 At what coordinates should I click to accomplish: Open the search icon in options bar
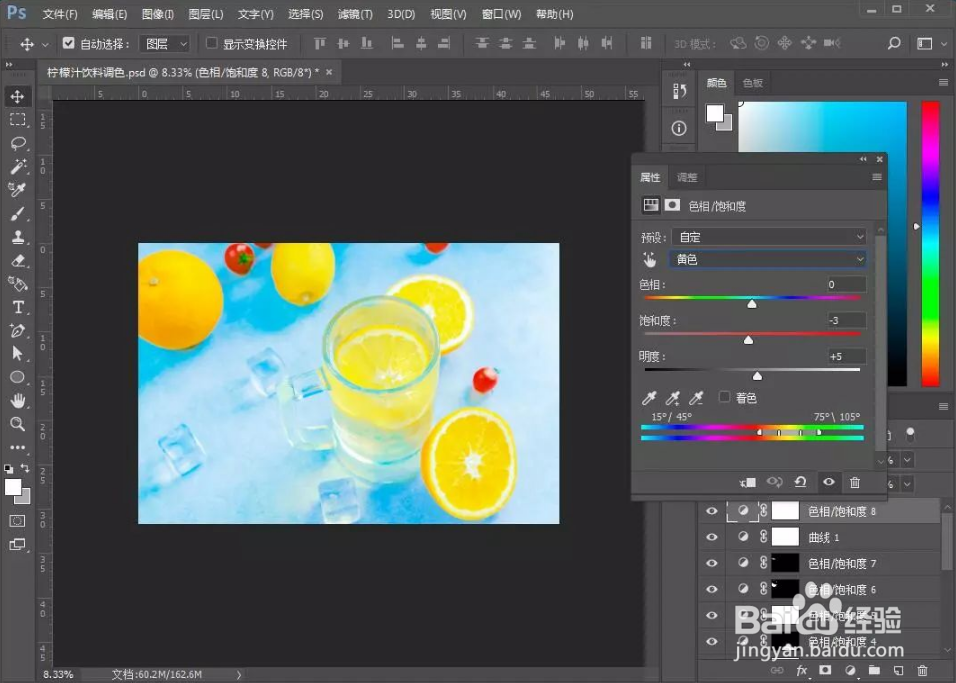(894, 43)
